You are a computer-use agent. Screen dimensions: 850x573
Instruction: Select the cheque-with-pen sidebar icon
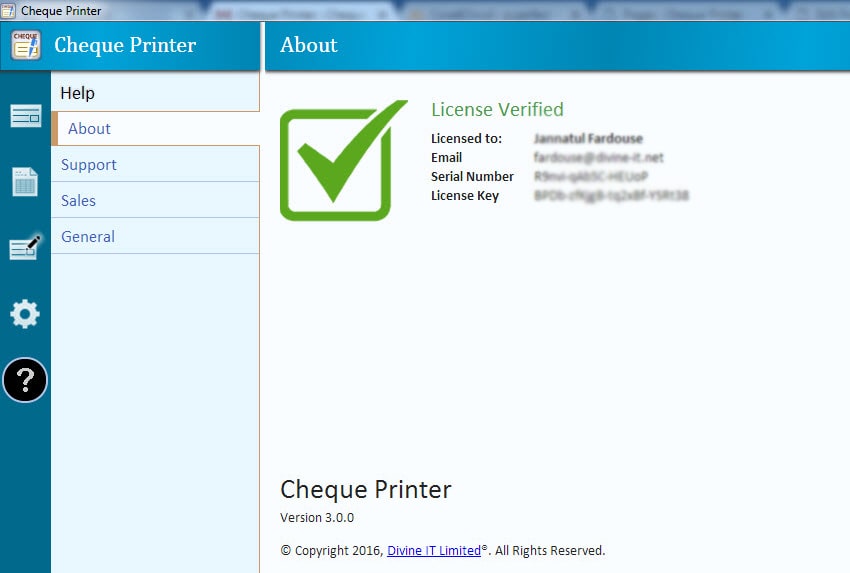pos(25,247)
